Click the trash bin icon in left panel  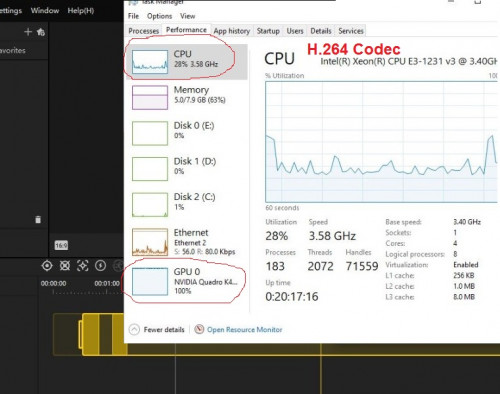coord(38,219)
